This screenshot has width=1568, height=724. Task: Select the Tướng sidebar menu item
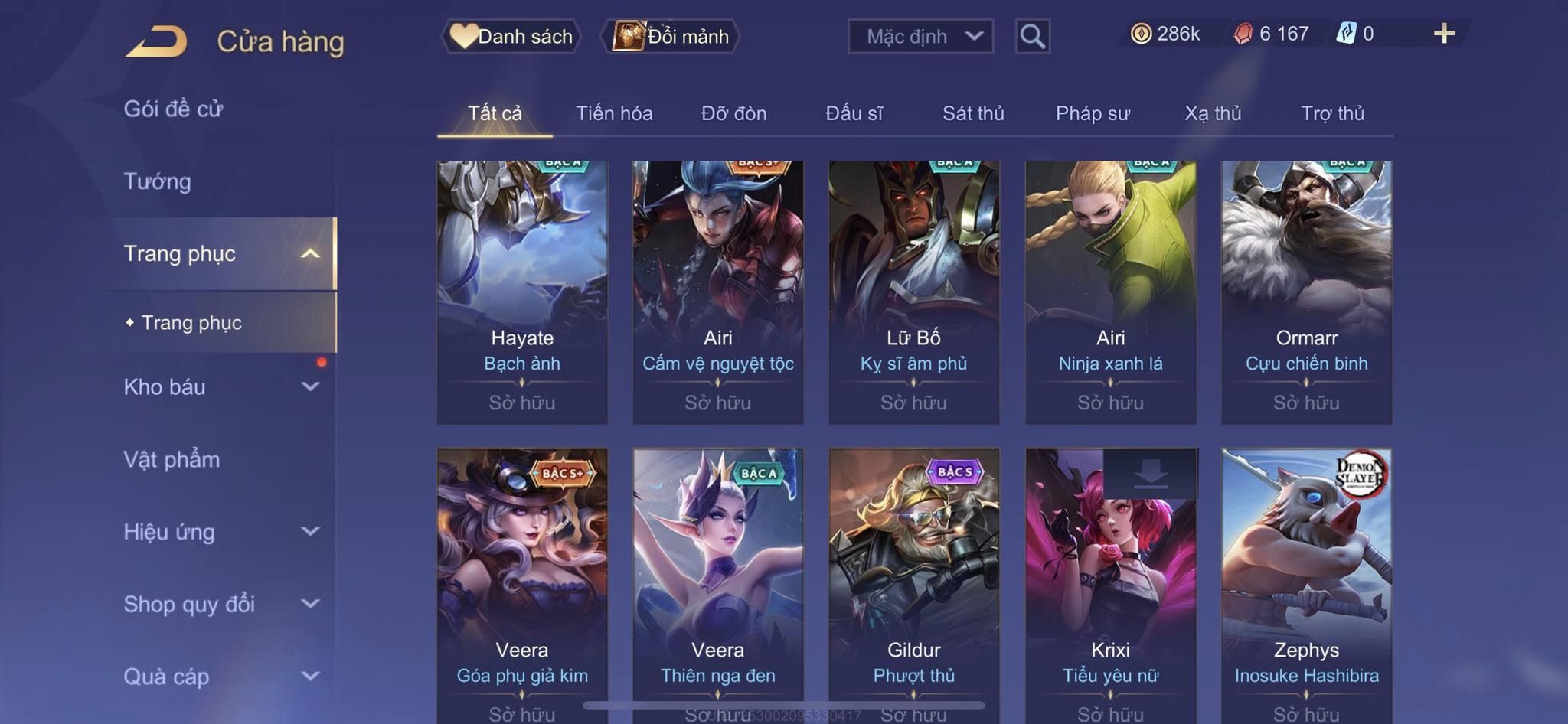coord(158,181)
